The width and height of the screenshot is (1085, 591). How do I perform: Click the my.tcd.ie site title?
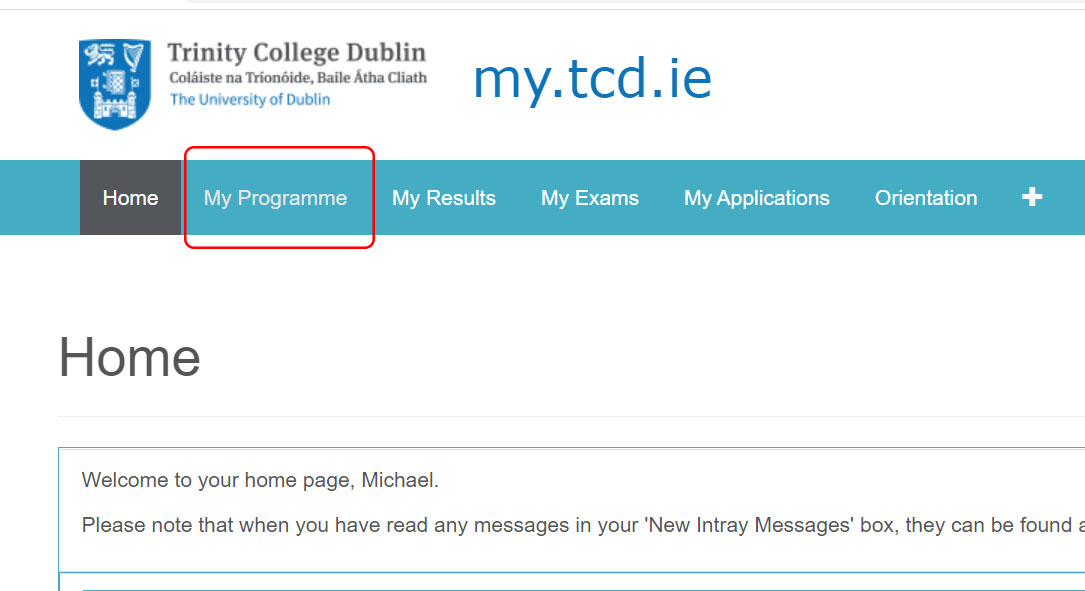pyautogui.click(x=592, y=80)
